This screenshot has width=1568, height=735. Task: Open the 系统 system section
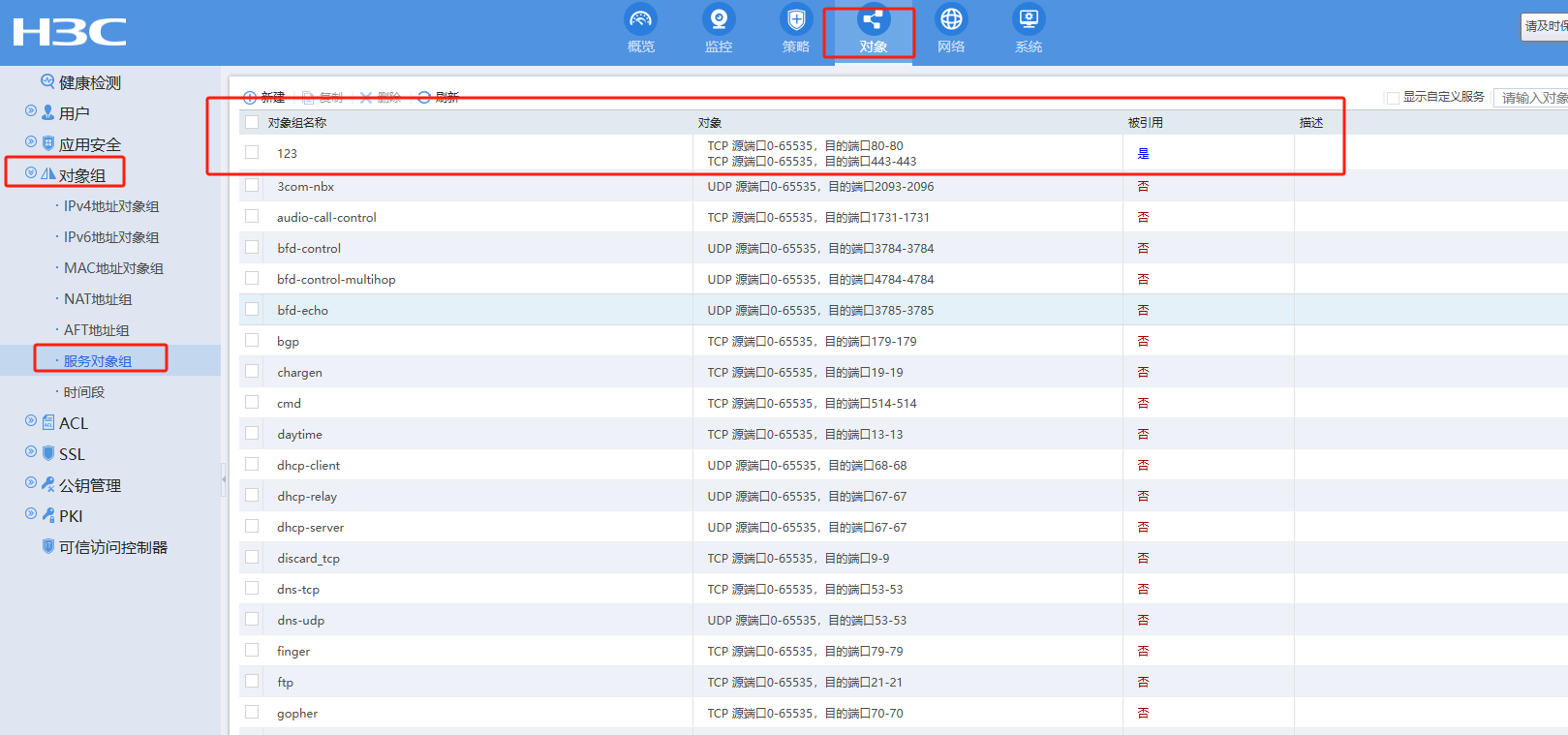(1029, 29)
